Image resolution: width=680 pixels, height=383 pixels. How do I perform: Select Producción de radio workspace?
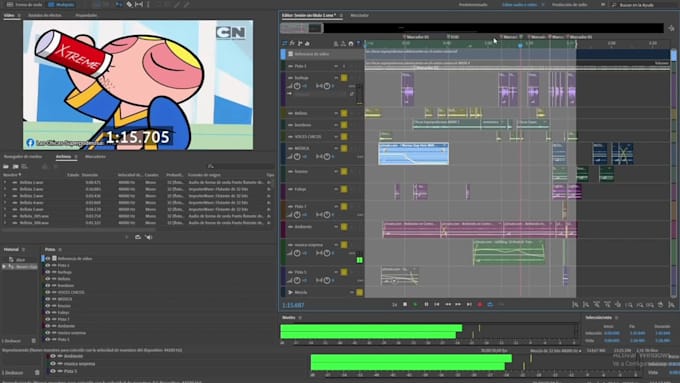click(570, 5)
